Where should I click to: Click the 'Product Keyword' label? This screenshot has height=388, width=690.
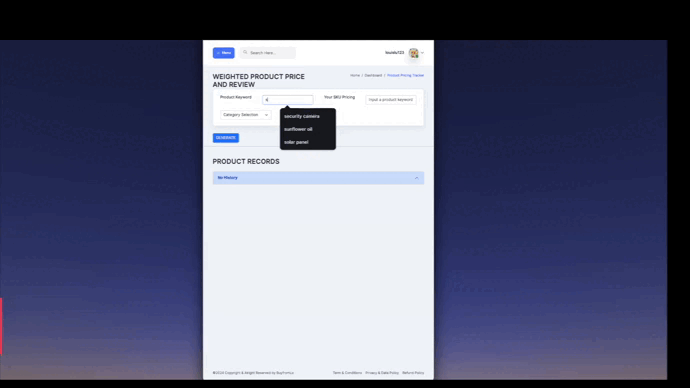[236, 97]
